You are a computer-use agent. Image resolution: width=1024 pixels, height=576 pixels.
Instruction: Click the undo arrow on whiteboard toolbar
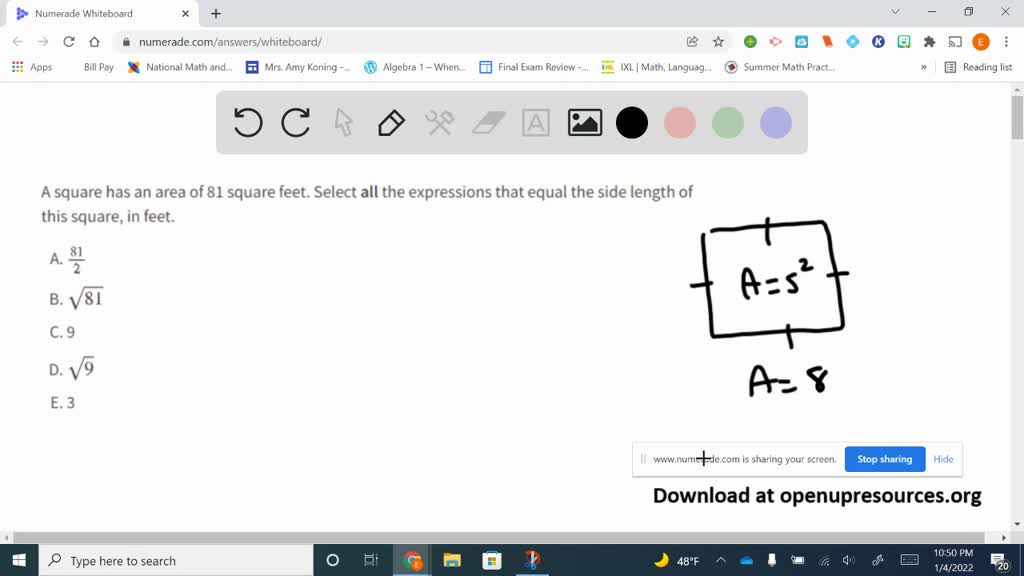pos(248,123)
